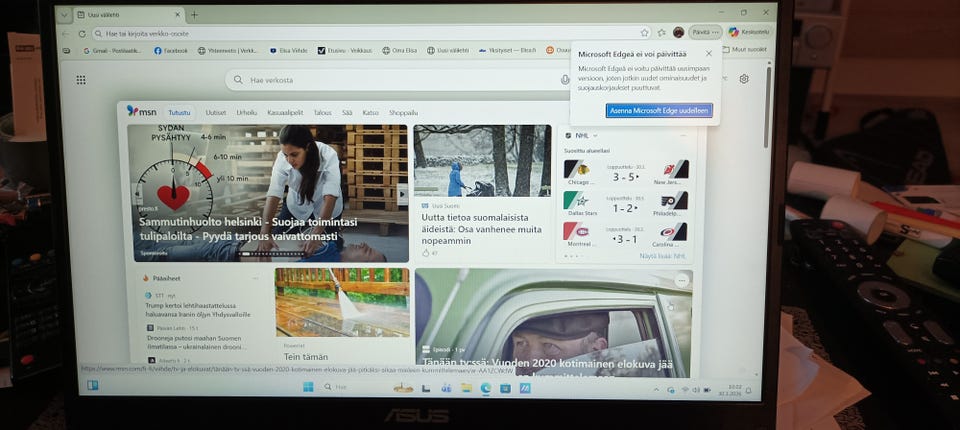The height and width of the screenshot is (430, 960).
Task: Open the Kasuaalipelit tab
Action: 285,113
